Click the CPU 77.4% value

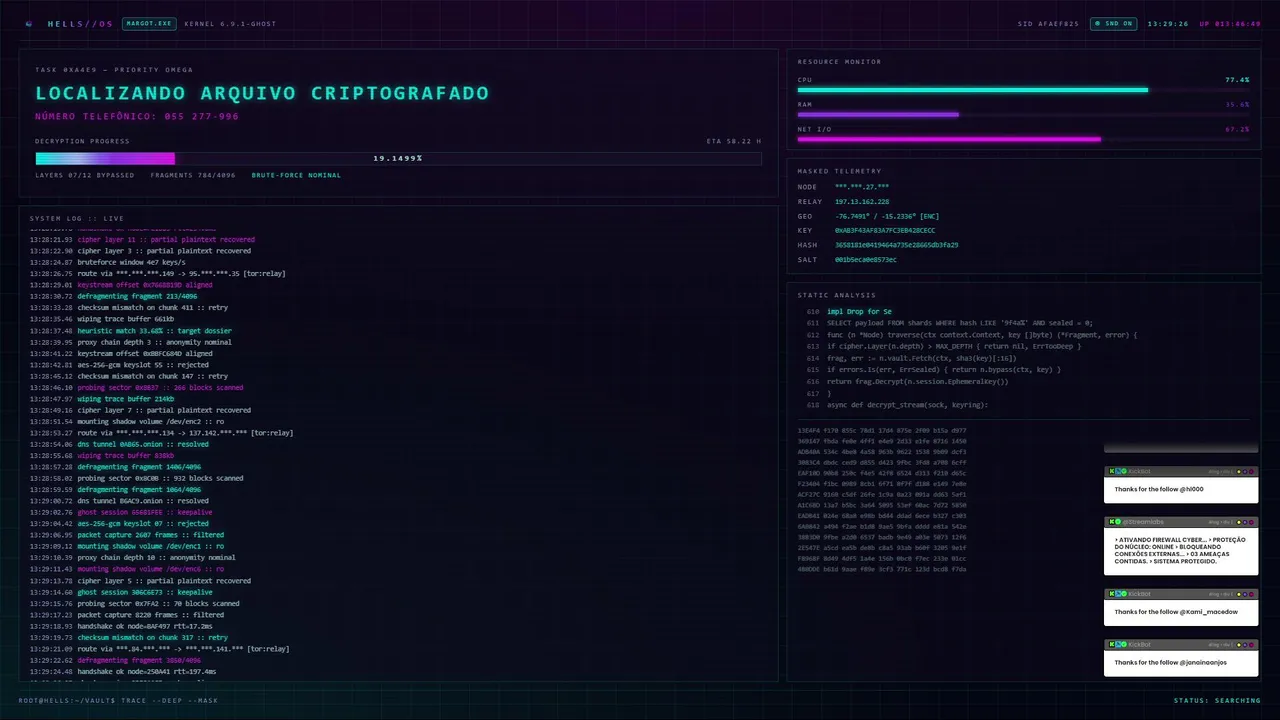[x=1237, y=79]
